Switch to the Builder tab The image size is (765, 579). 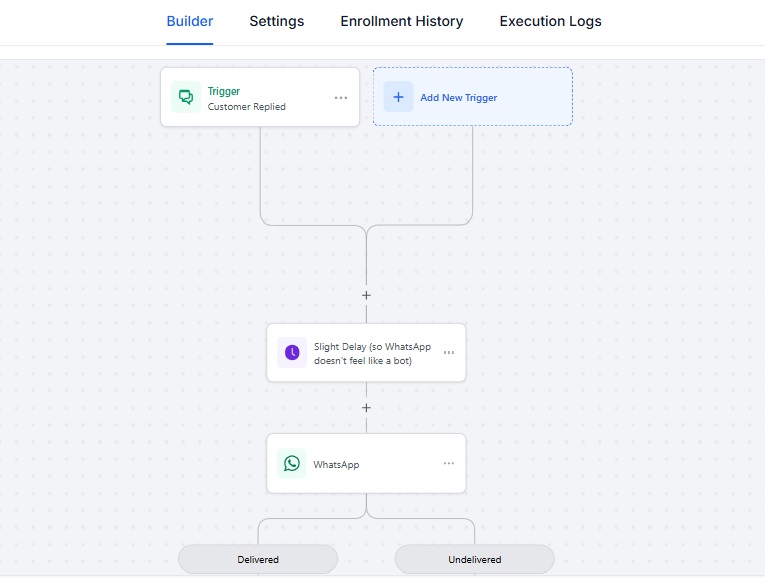[x=190, y=21]
